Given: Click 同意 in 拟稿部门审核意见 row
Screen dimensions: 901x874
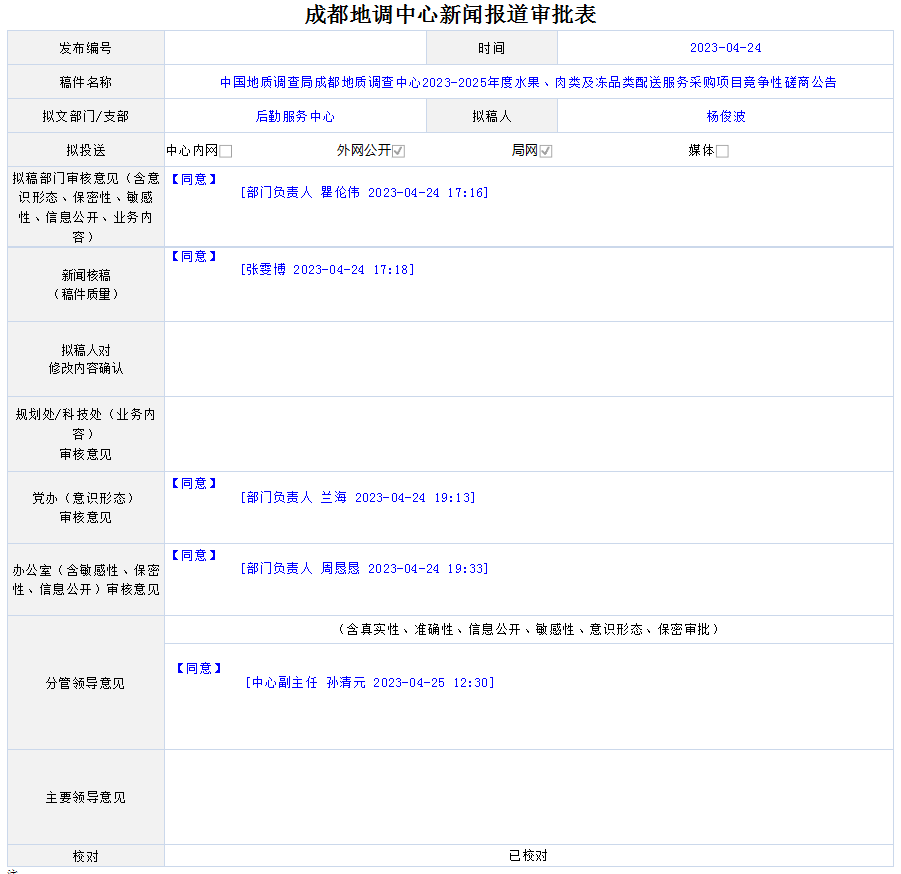Looking at the screenshot, I should tap(194, 179).
